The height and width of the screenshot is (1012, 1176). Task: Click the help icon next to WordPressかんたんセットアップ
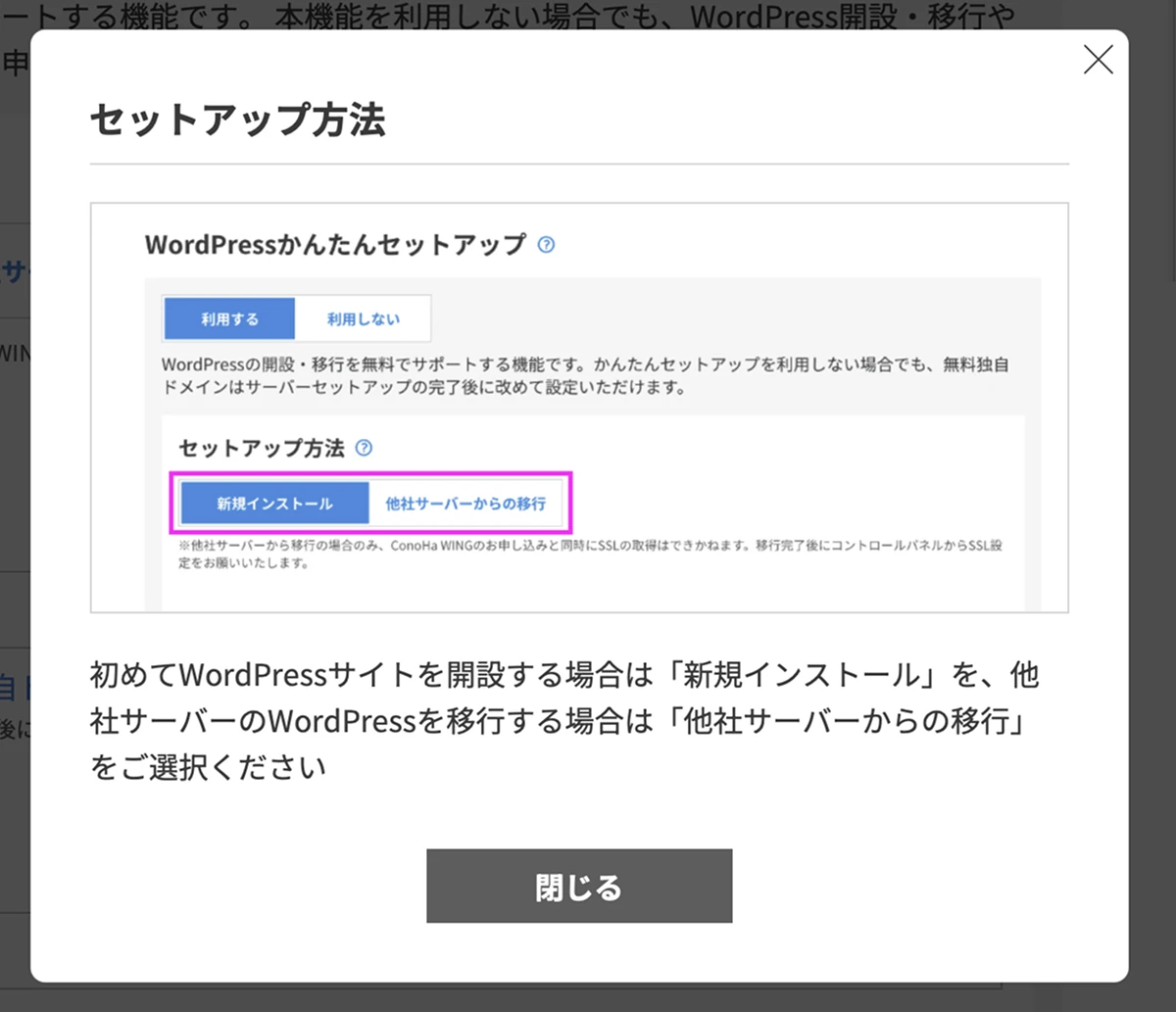click(x=547, y=245)
